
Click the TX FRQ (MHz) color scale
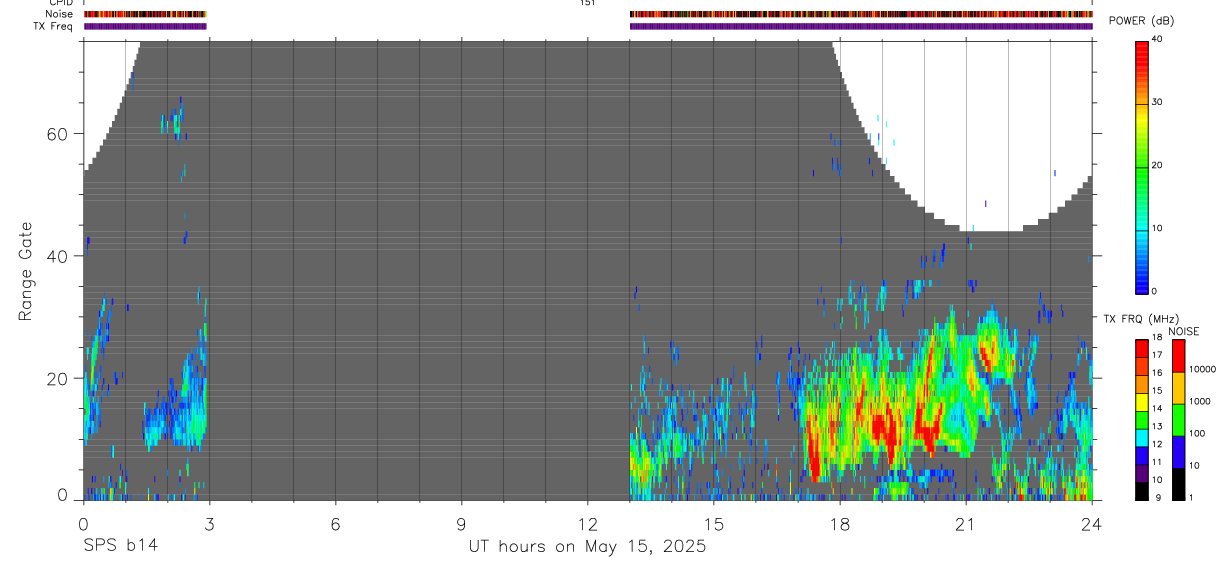point(1142,419)
